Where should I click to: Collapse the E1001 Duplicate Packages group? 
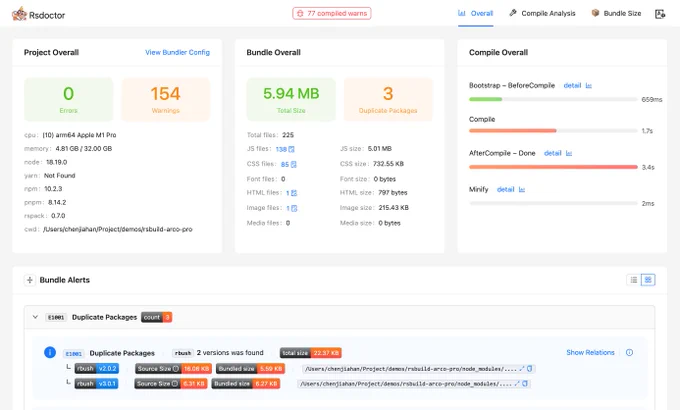(35, 317)
